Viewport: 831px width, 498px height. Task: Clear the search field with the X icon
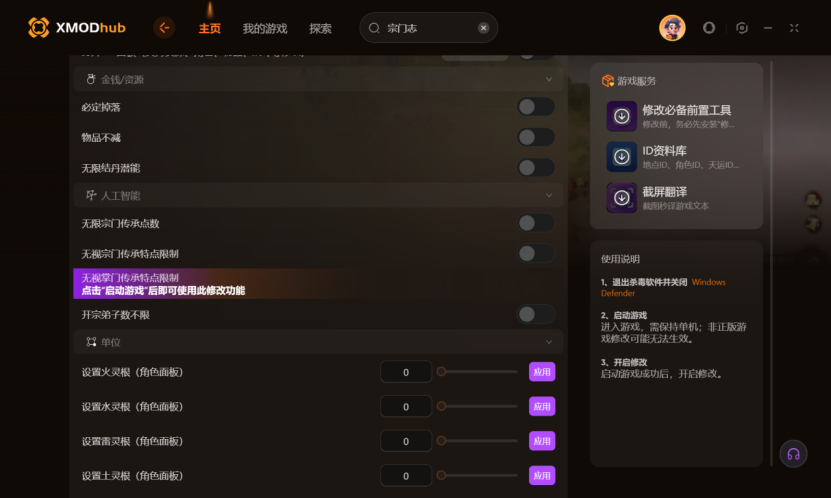[483, 28]
